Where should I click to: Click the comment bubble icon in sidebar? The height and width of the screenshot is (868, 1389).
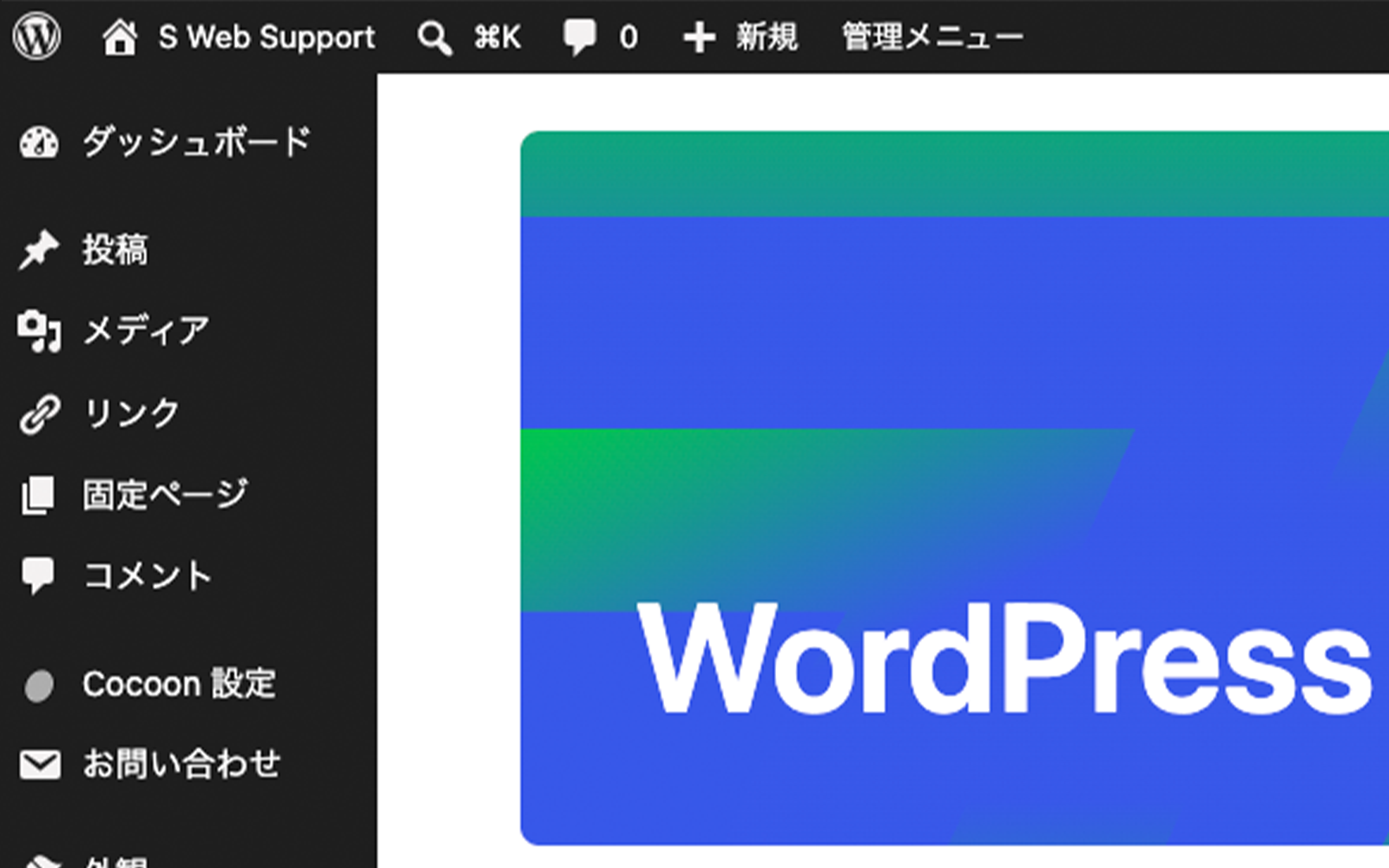[37, 576]
